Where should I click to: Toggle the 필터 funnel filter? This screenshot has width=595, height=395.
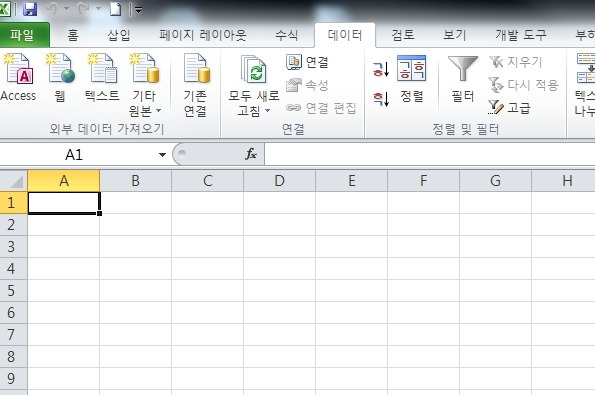[463, 79]
